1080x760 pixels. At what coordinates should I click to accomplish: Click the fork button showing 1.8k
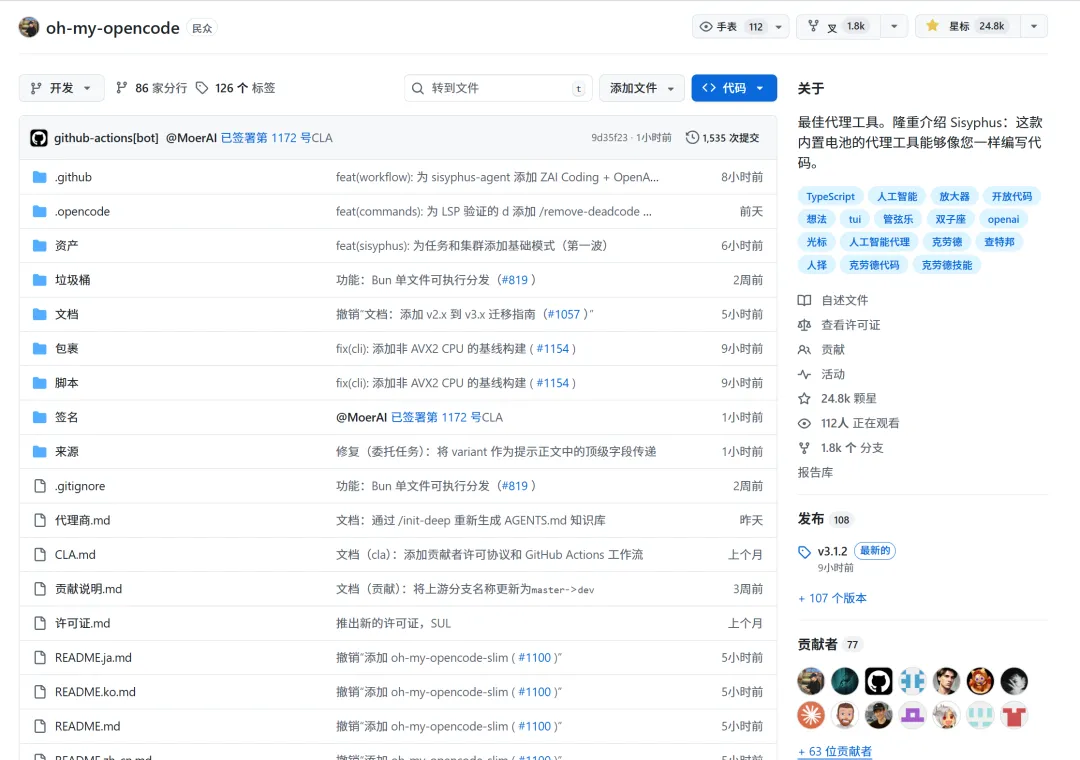838,27
